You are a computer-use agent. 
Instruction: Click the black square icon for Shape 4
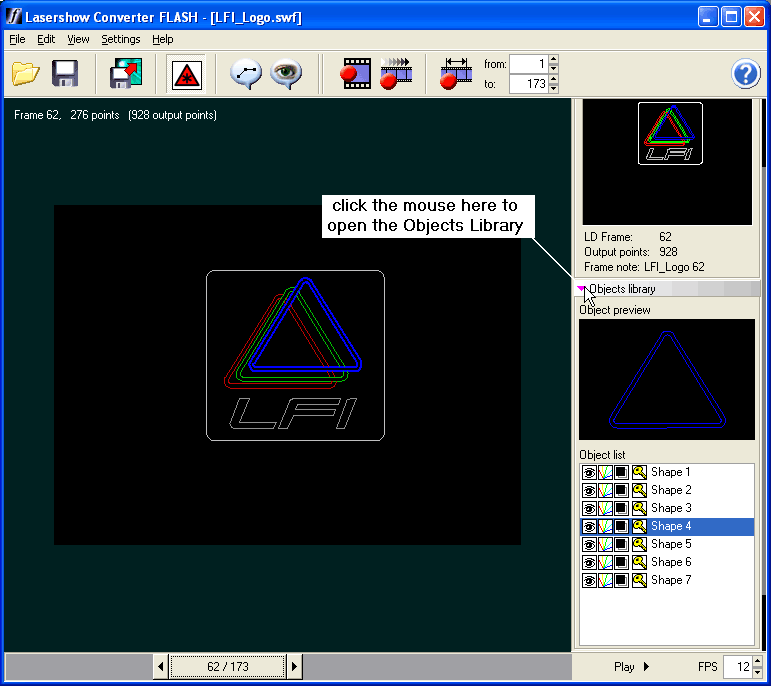(x=622, y=526)
